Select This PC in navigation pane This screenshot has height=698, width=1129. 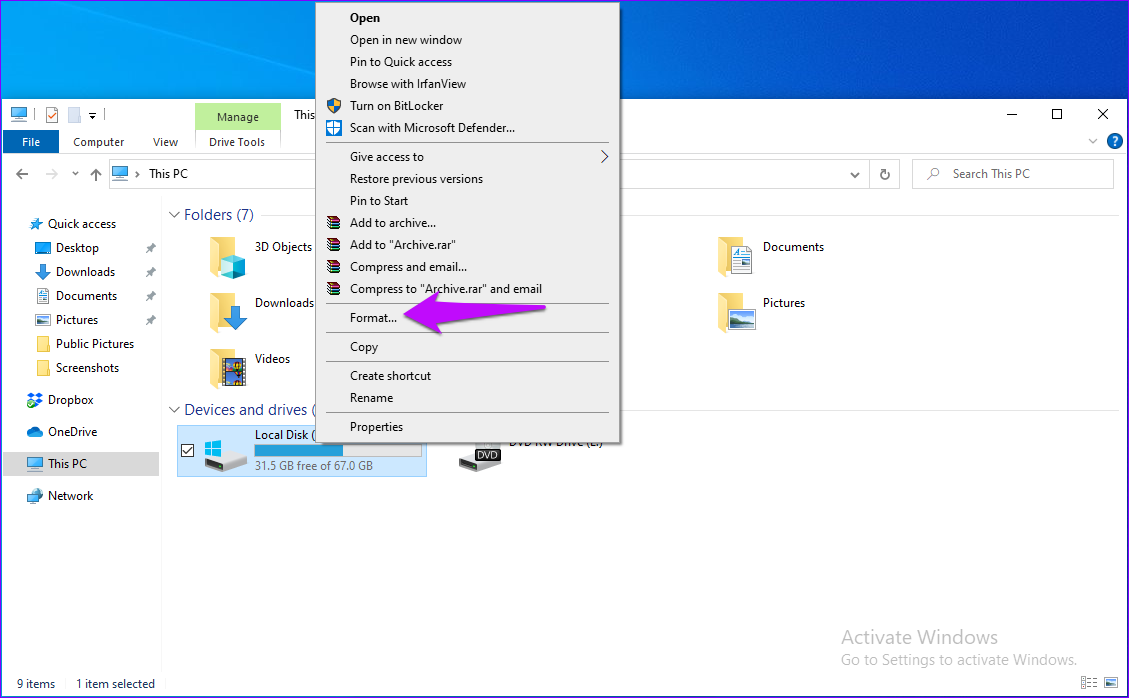[81, 464]
